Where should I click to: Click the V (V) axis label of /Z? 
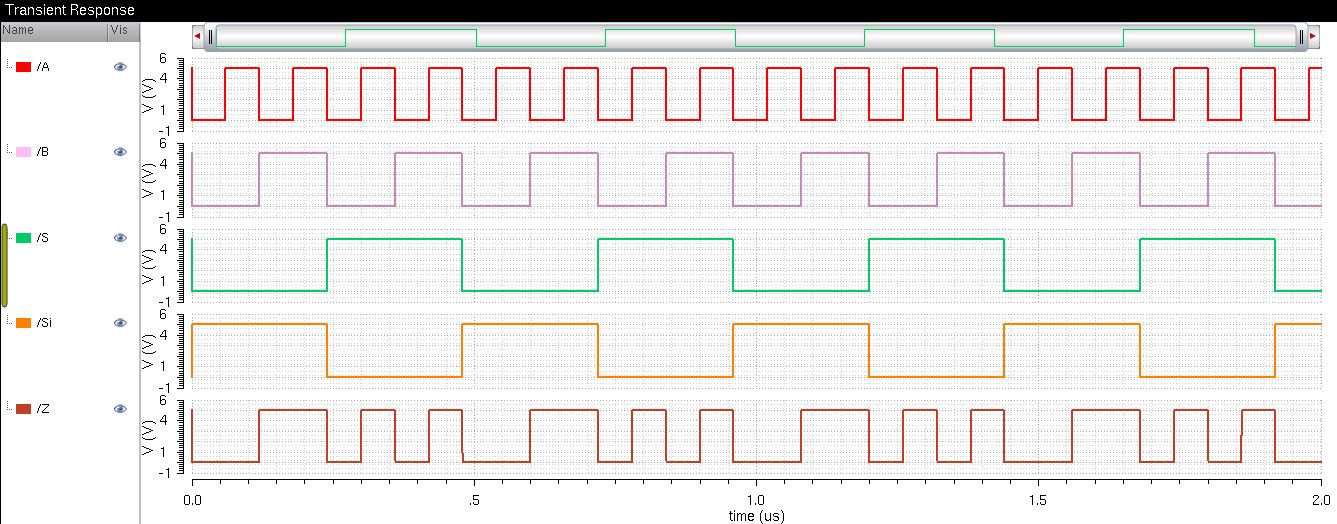pyautogui.click(x=147, y=436)
